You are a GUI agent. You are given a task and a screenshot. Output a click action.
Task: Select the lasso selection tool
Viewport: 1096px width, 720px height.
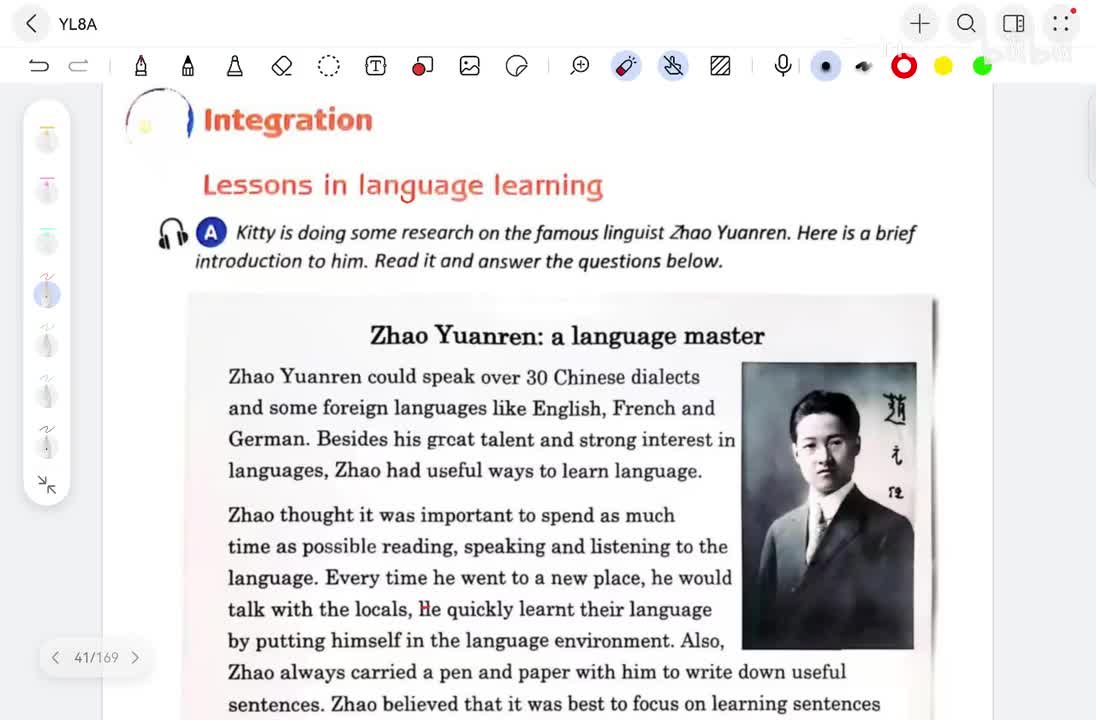click(329, 66)
